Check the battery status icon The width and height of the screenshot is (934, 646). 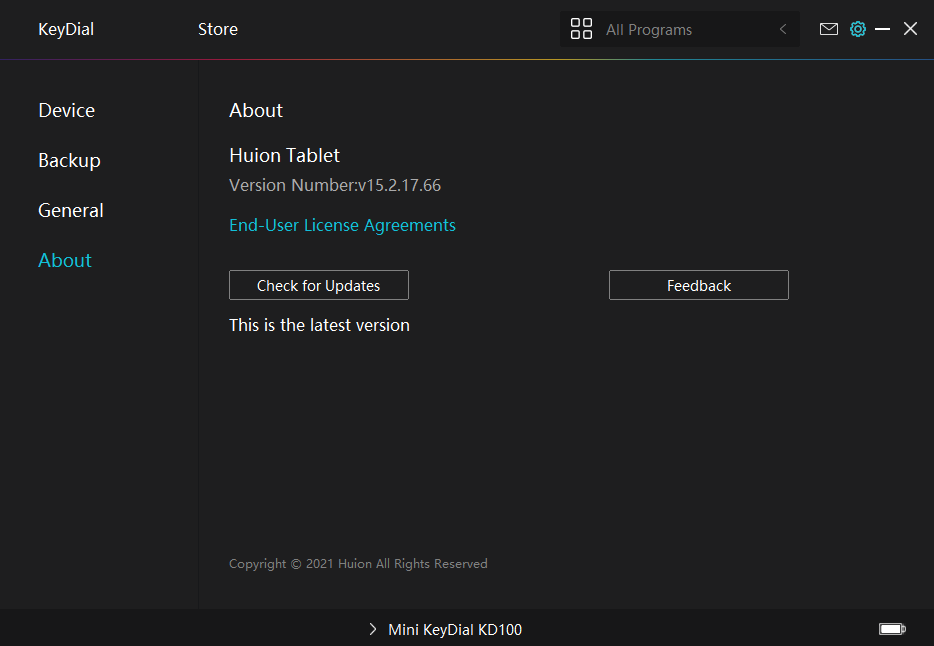pyautogui.click(x=892, y=629)
